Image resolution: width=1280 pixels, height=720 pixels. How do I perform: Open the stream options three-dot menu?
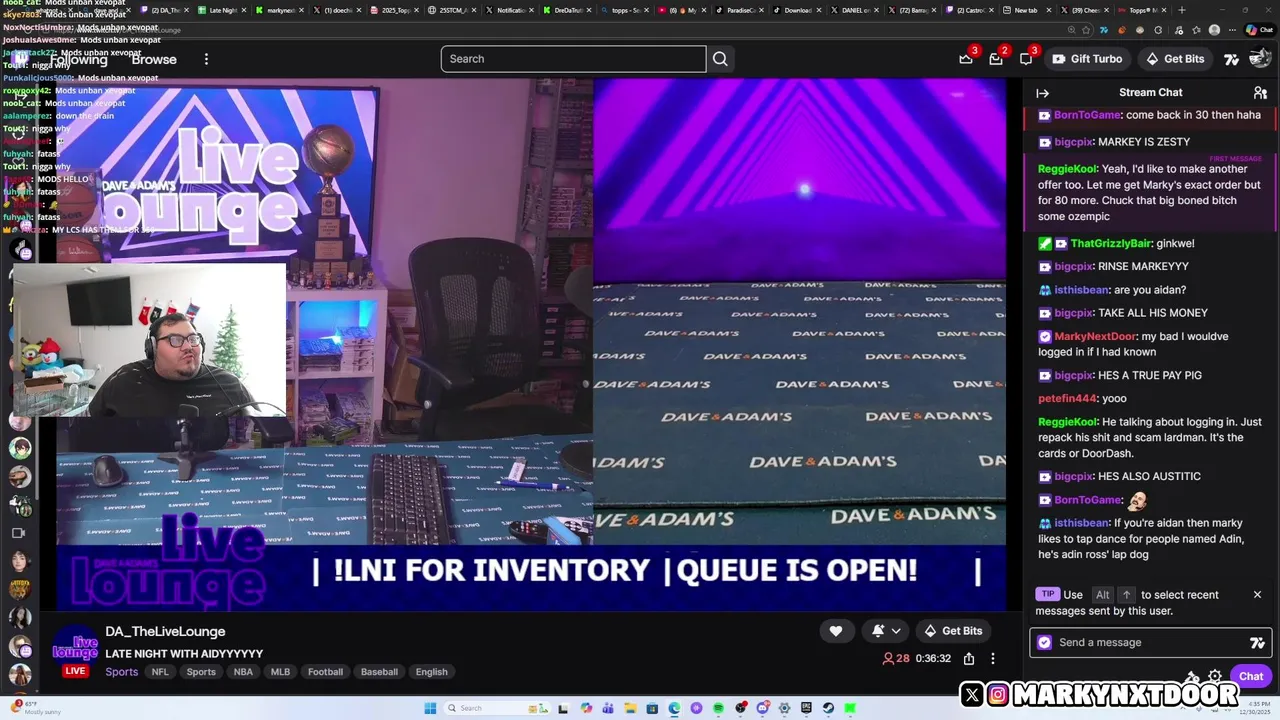point(993,659)
